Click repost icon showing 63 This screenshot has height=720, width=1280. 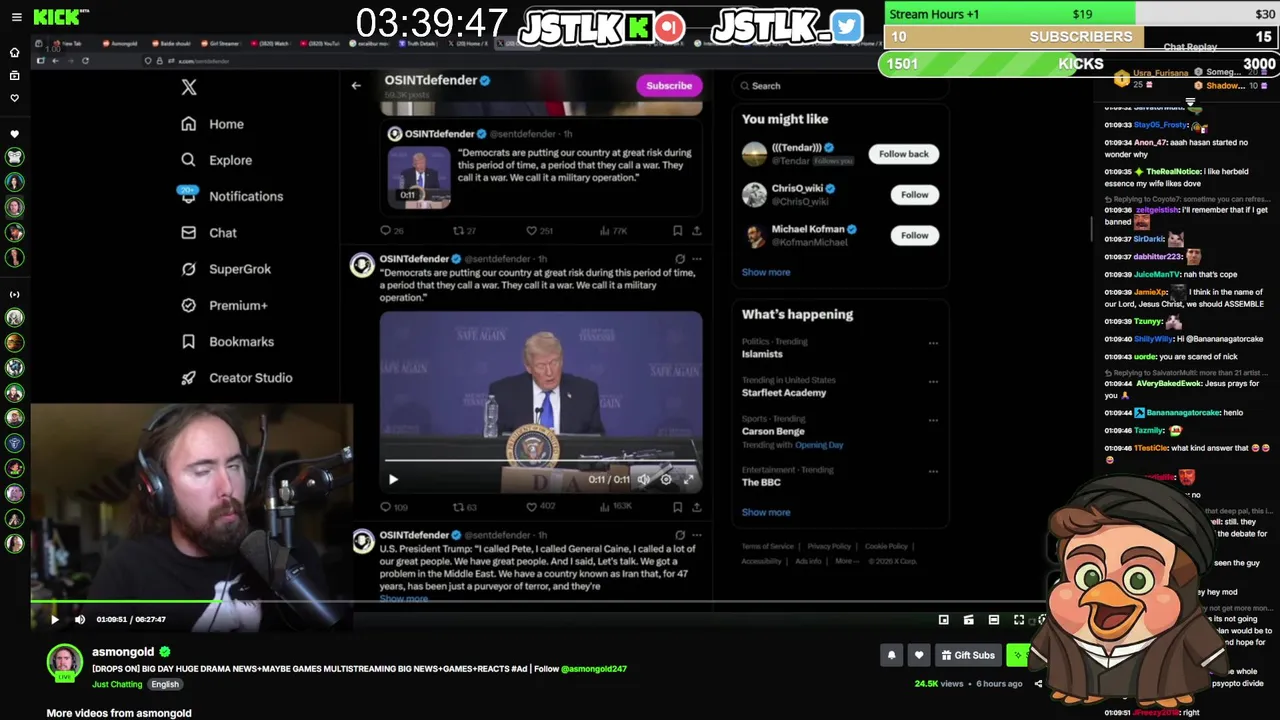coord(458,507)
